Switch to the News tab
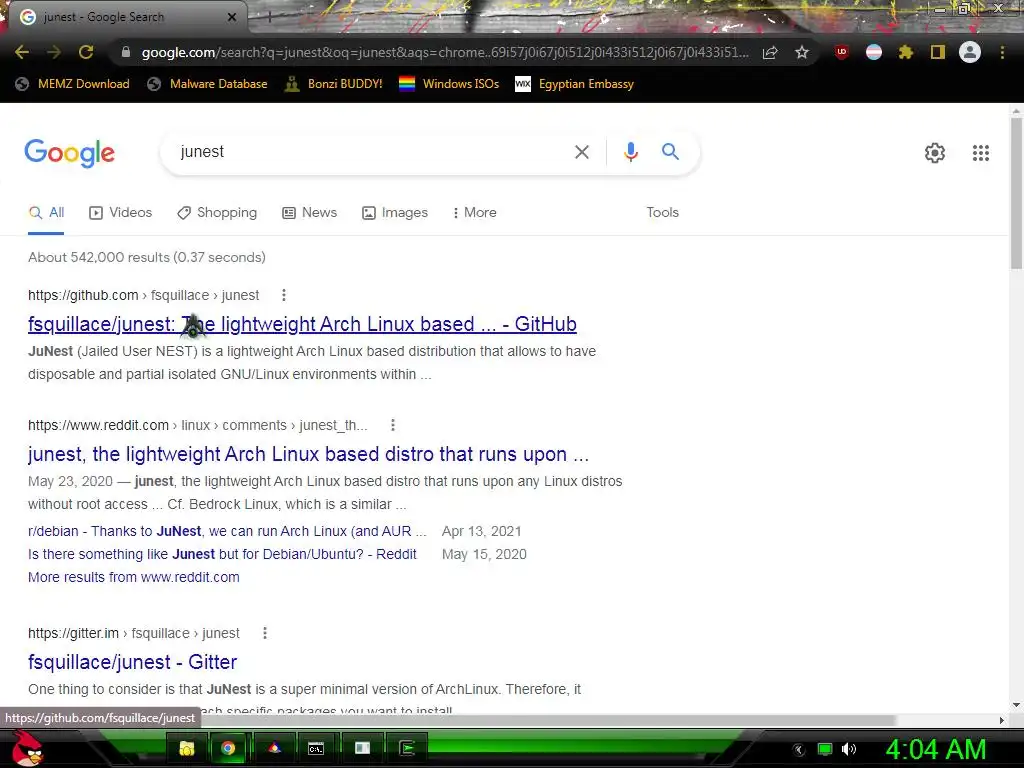1024x768 pixels. click(310, 212)
